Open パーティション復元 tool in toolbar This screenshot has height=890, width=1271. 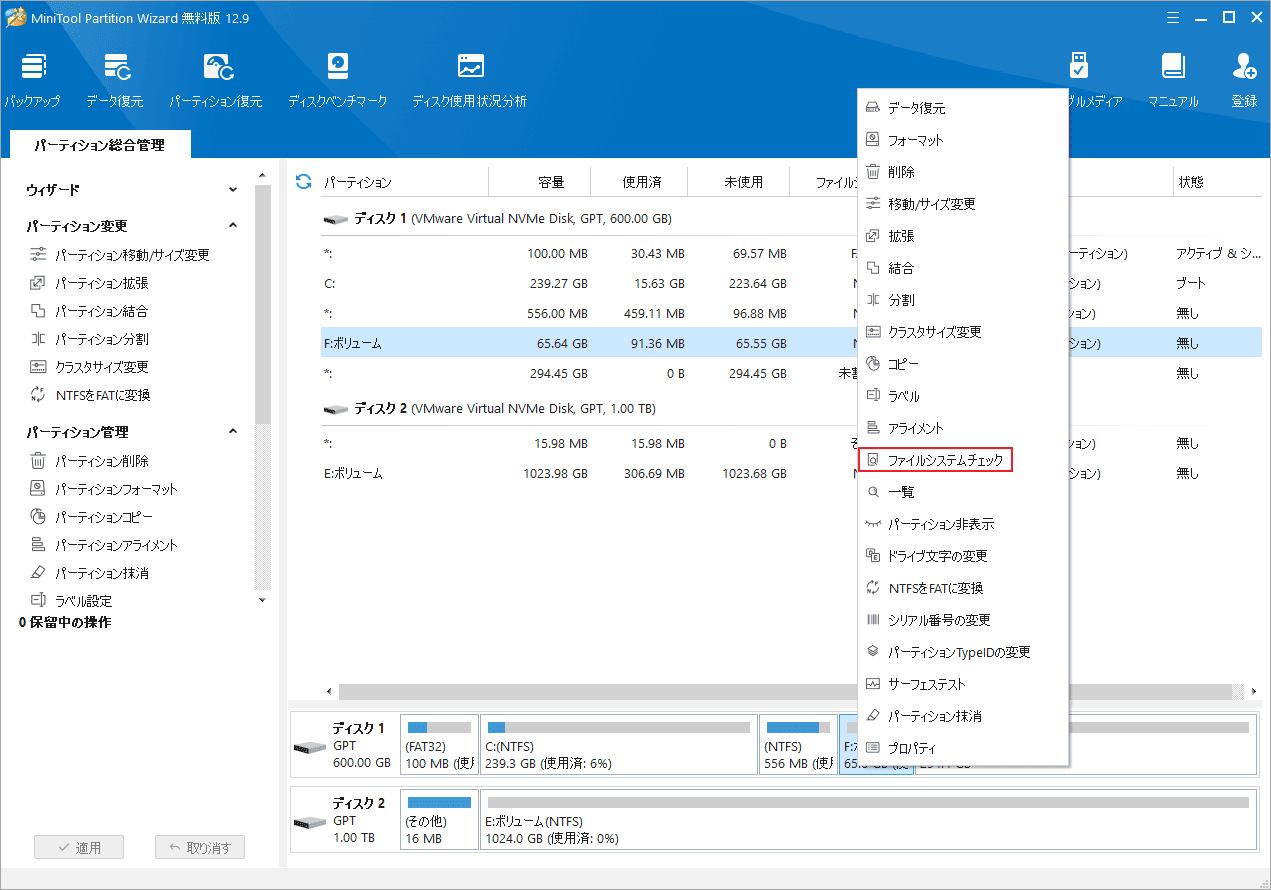pos(216,81)
